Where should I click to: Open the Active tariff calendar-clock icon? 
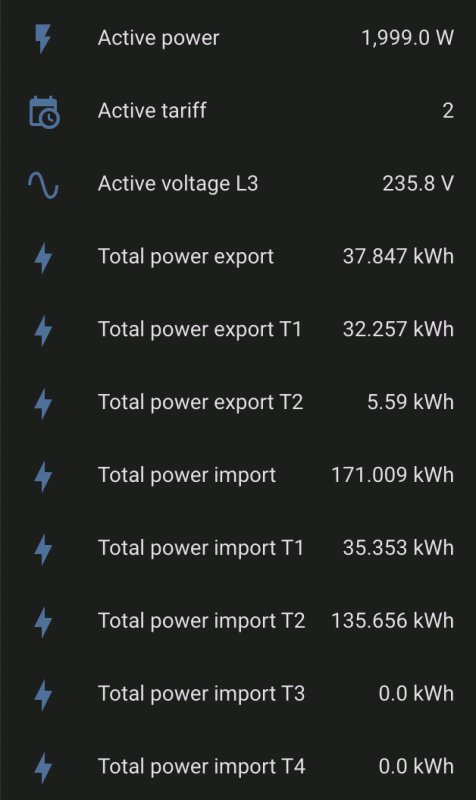click(x=44, y=111)
